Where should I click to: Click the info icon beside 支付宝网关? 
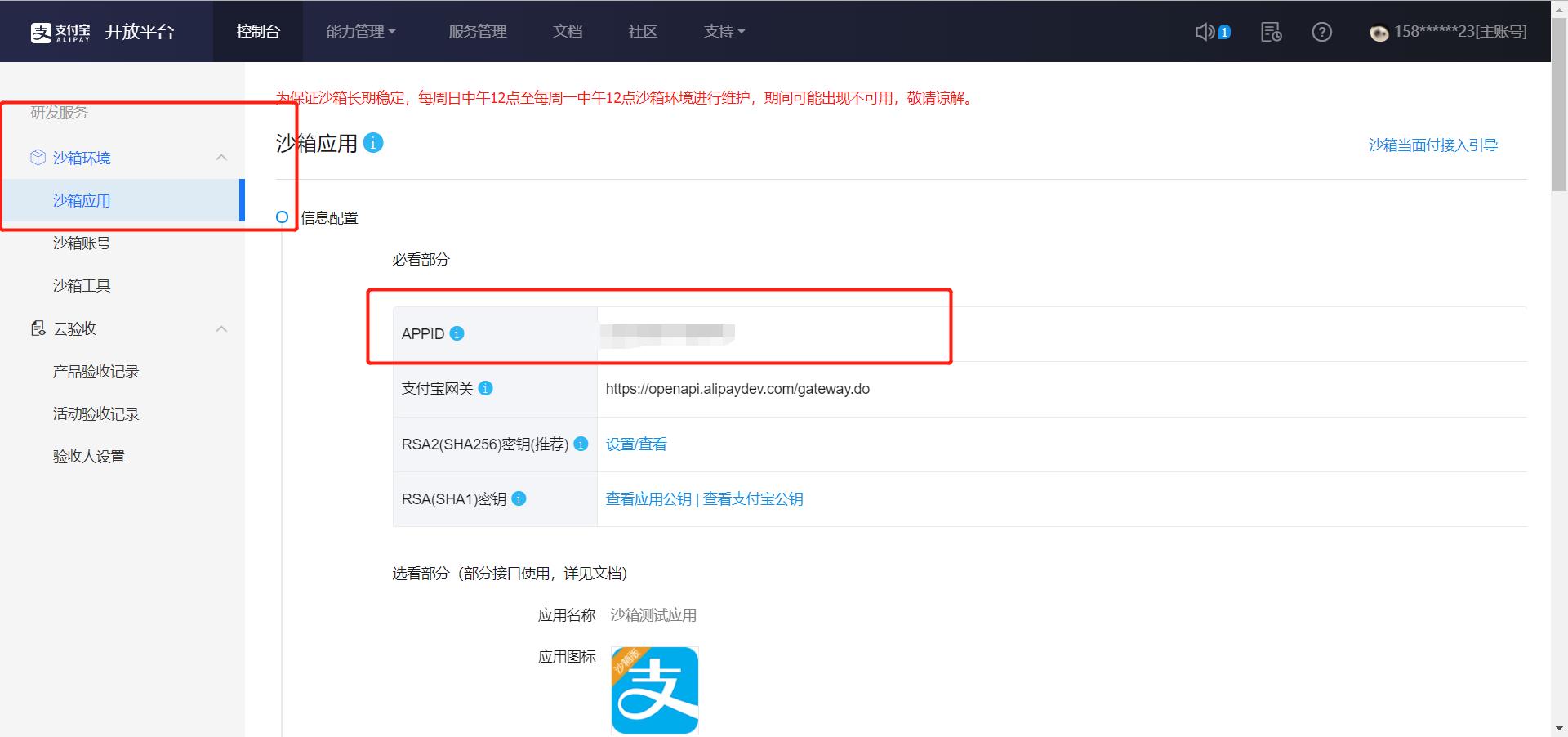[x=486, y=388]
